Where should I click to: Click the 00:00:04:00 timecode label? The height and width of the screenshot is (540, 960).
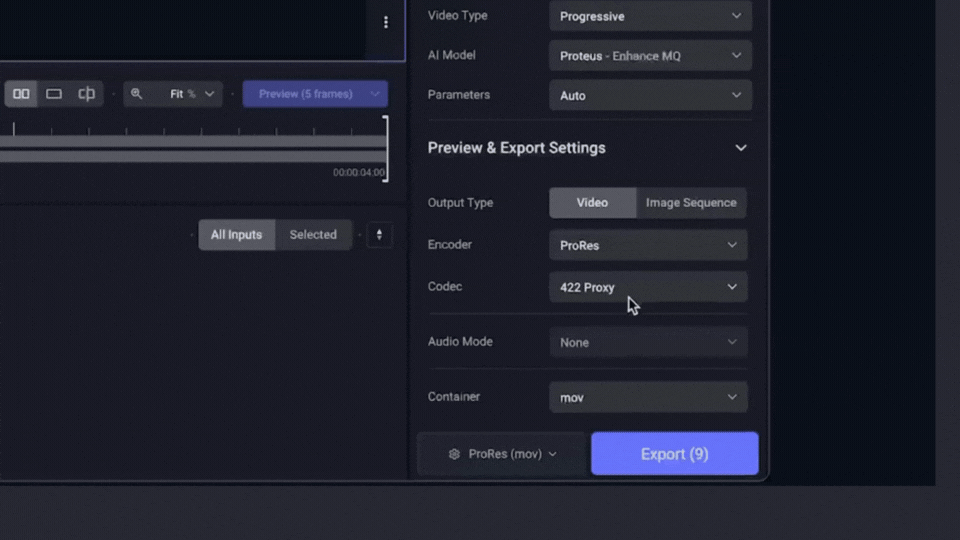coord(359,173)
